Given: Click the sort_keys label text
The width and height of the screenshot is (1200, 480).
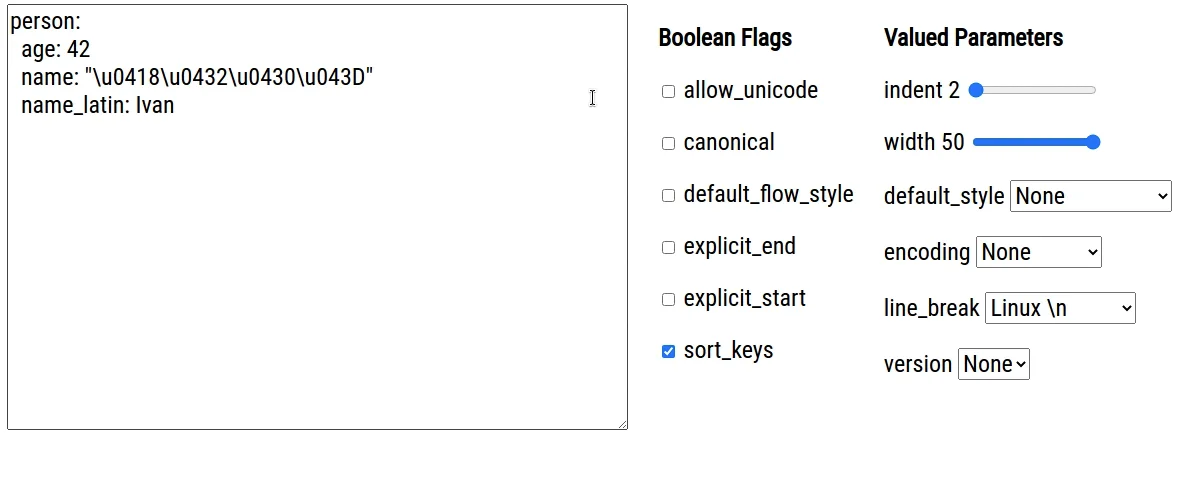Looking at the screenshot, I should coord(728,351).
